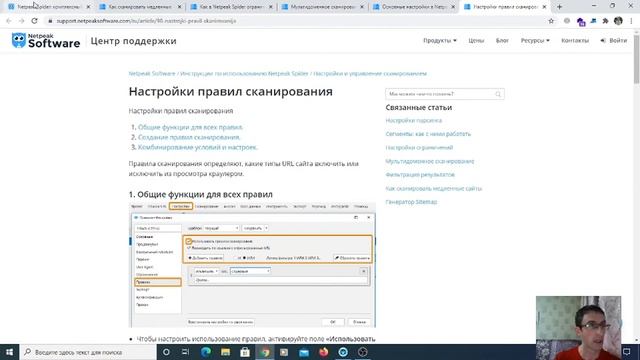The image size is (640, 360).
Task: Close the 'Основные настройки' tab
Action: click(453, 7)
